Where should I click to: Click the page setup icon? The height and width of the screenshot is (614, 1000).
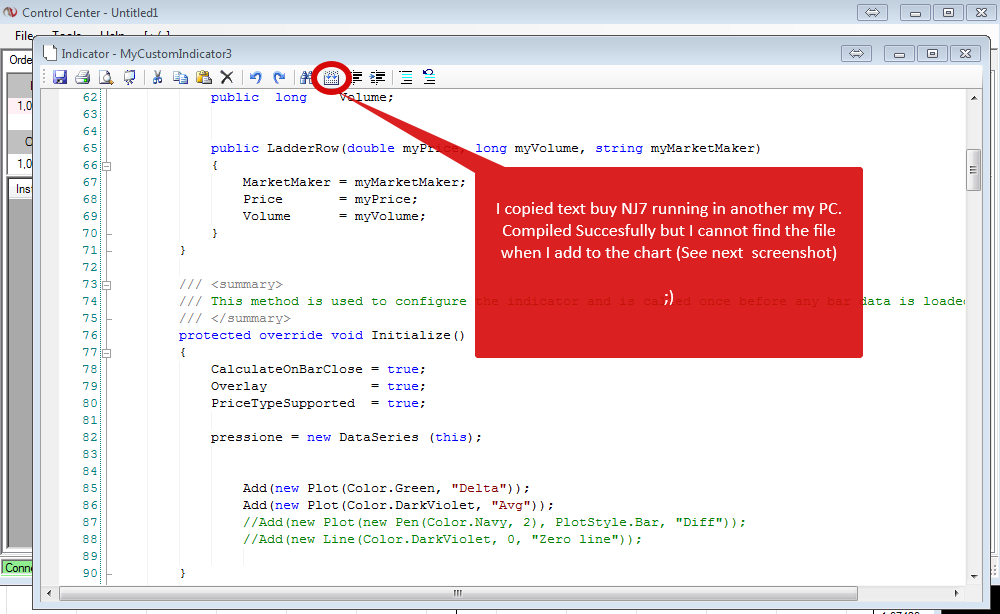[129, 78]
